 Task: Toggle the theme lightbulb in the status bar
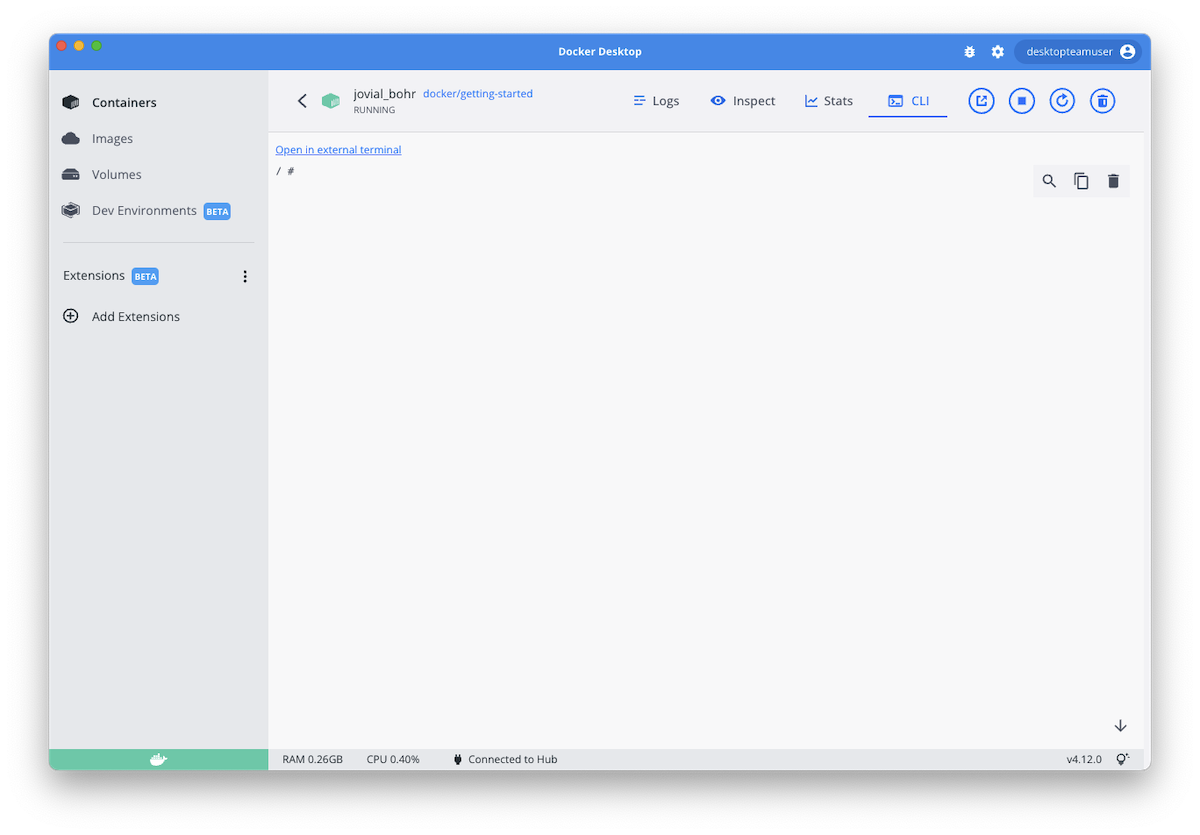[x=1122, y=759]
